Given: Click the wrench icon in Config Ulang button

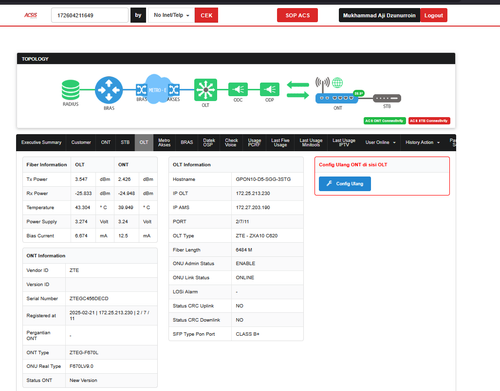Looking at the screenshot, I should pyautogui.click(x=329, y=183).
